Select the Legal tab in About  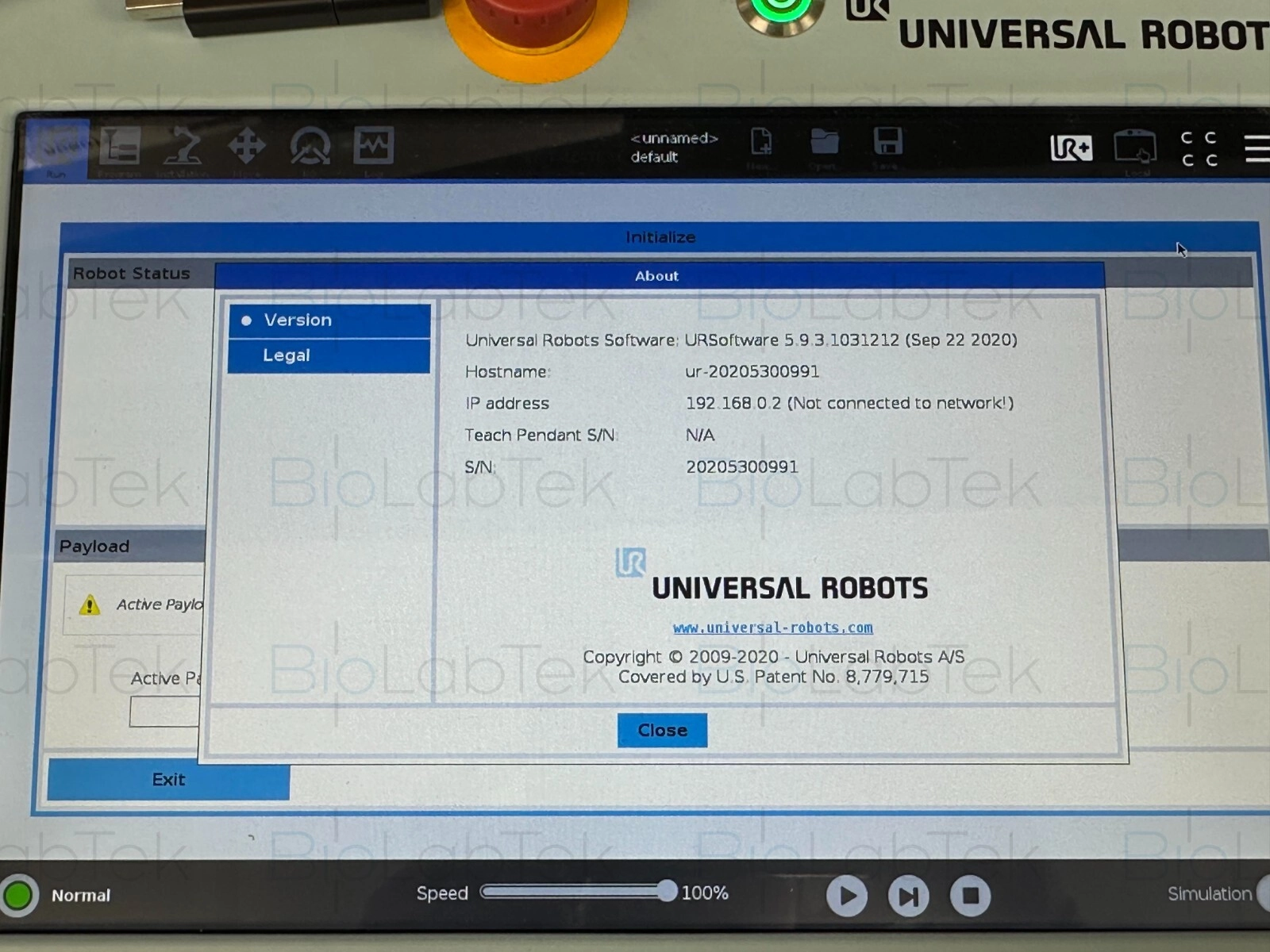pos(329,355)
